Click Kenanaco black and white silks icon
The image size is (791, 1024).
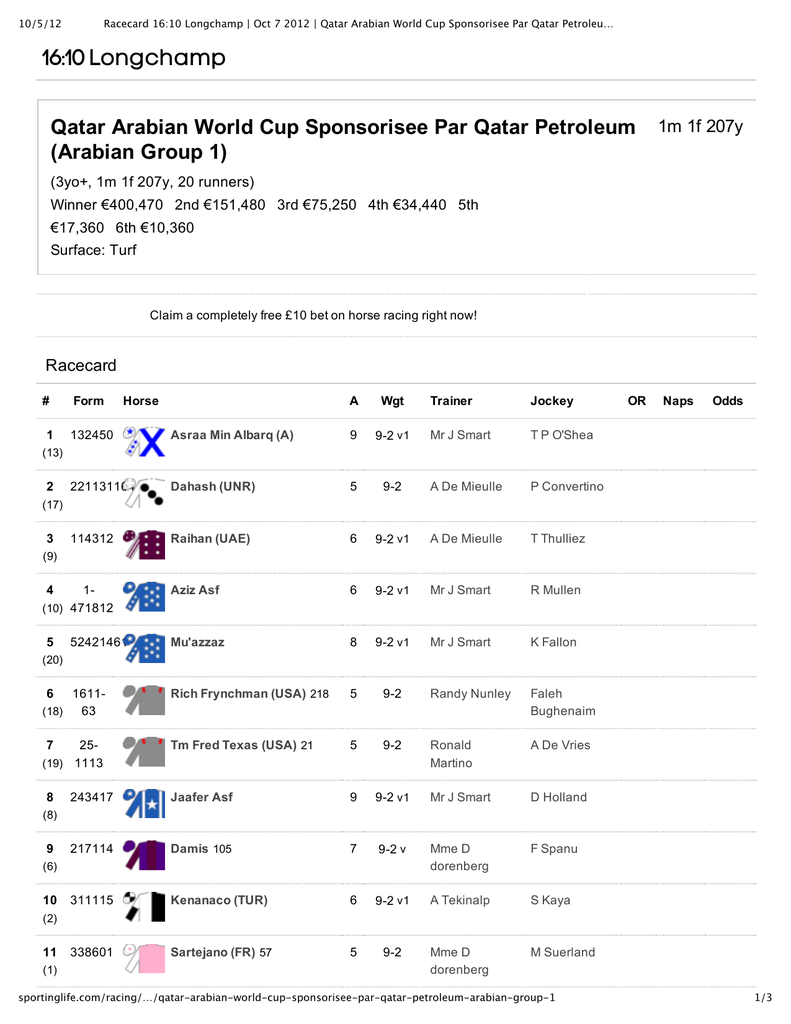tap(144, 908)
